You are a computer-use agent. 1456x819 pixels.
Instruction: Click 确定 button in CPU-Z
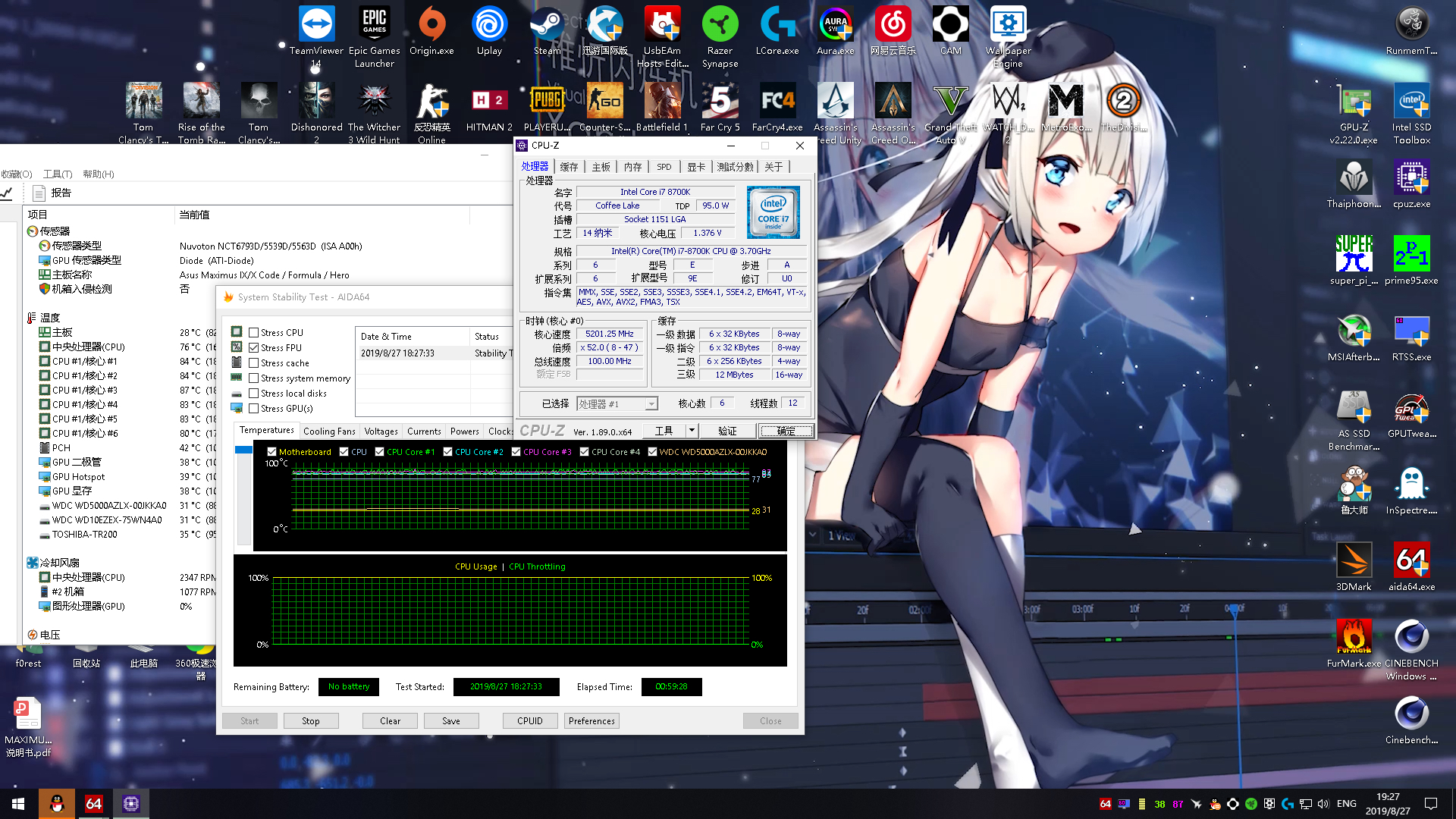click(786, 431)
